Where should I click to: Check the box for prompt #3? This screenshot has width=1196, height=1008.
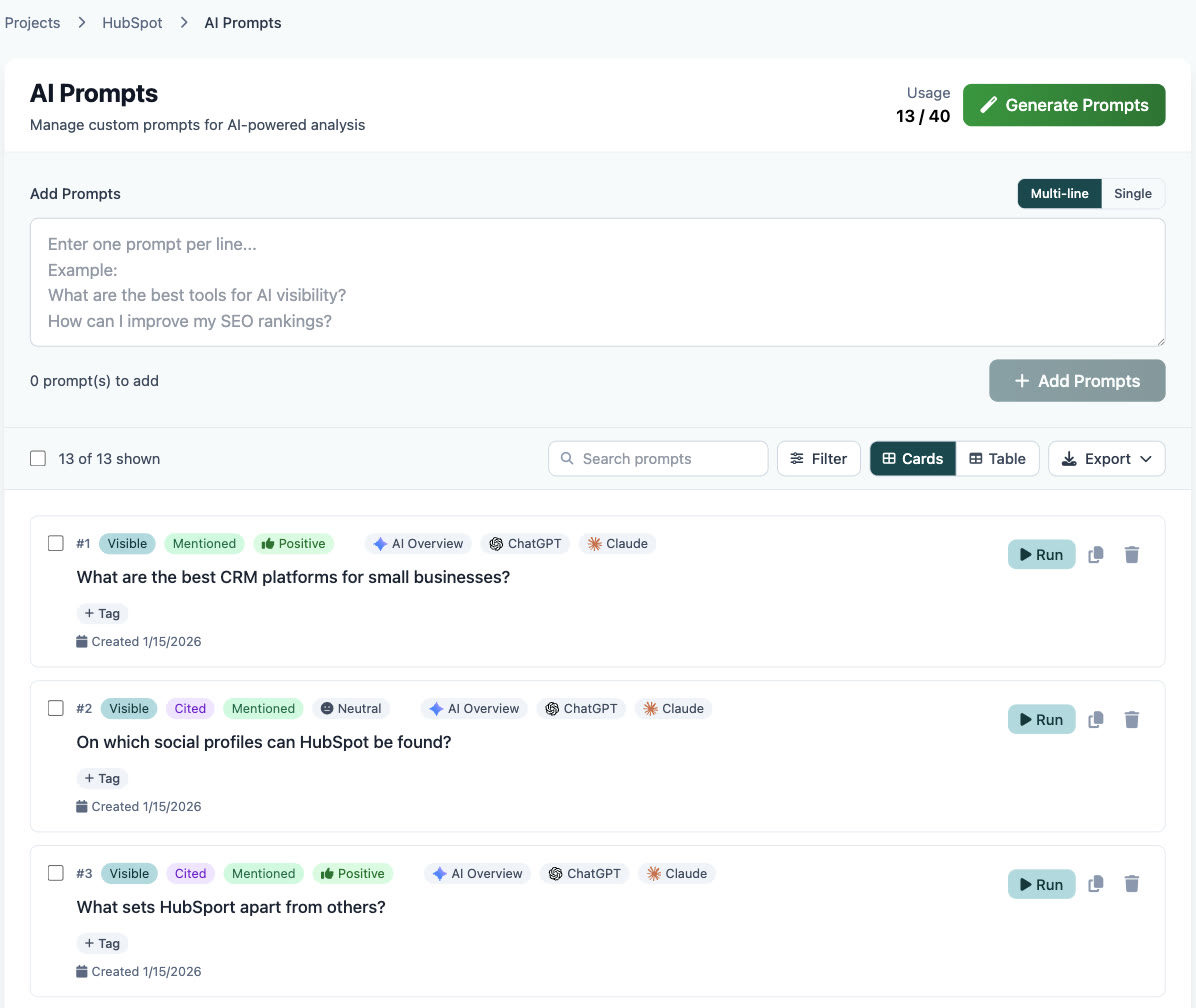[x=56, y=872]
